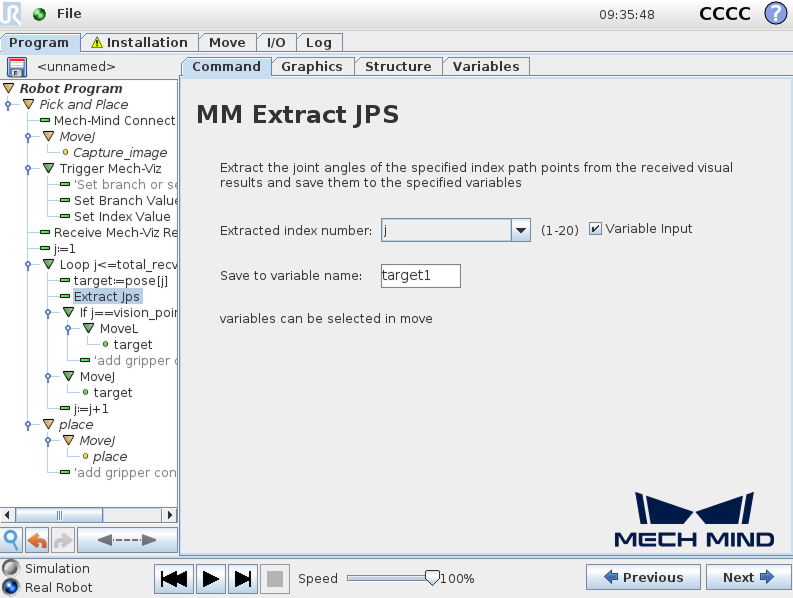Switch to the Move tab
Viewport: 793px width, 598px height.
pyautogui.click(x=227, y=42)
